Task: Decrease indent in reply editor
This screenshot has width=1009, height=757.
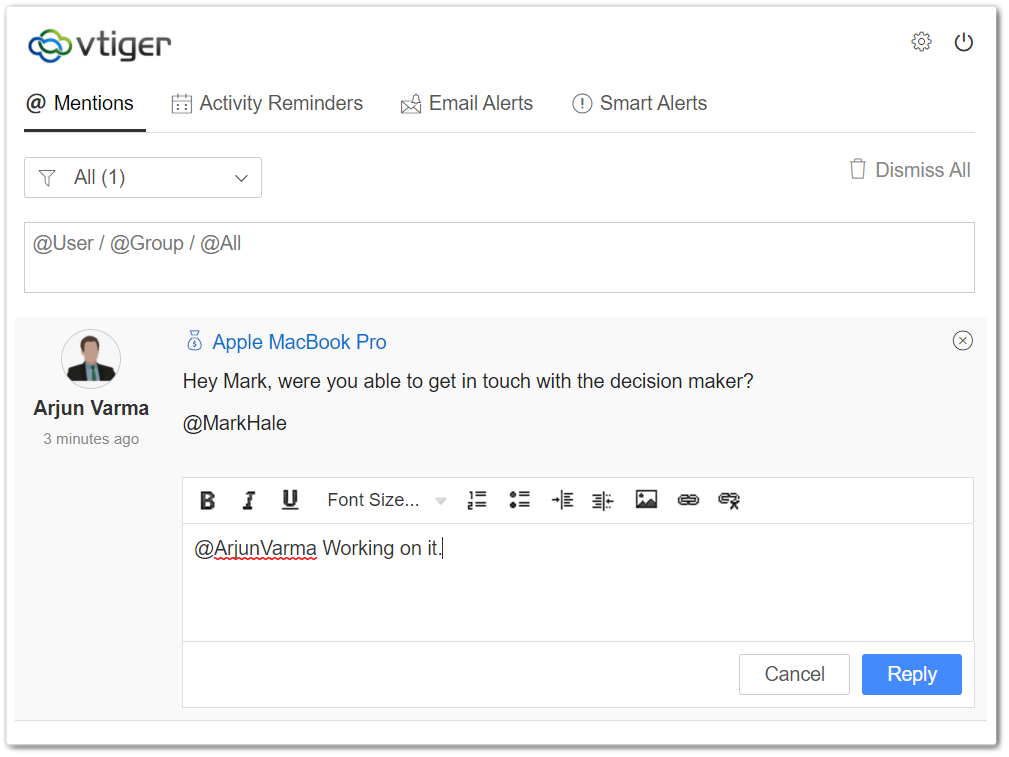Action: (602, 500)
